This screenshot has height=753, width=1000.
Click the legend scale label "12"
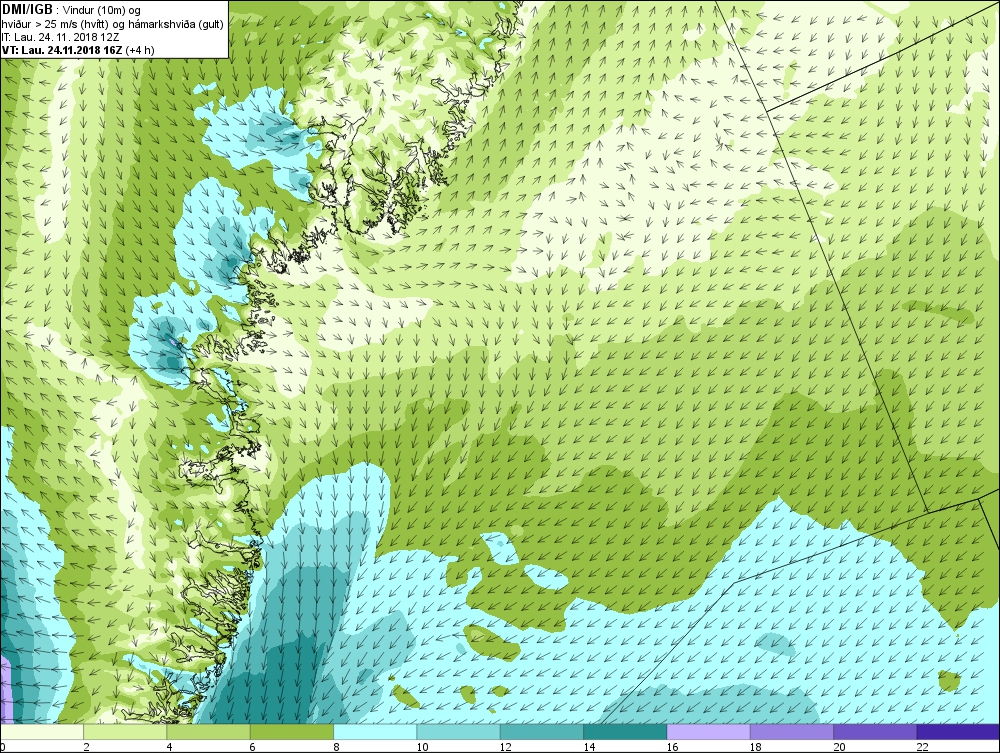[x=506, y=747]
